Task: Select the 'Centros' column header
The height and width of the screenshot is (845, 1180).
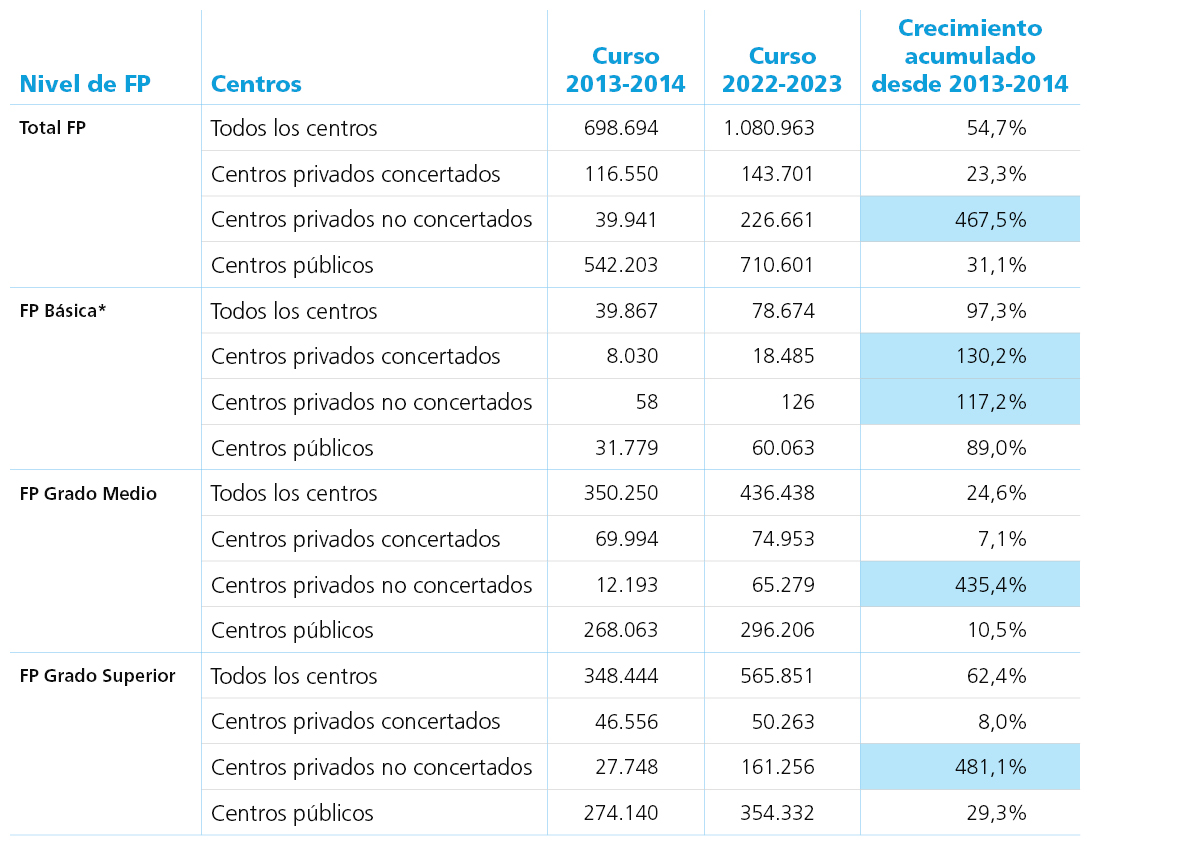Action: pyautogui.click(x=256, y=84)
